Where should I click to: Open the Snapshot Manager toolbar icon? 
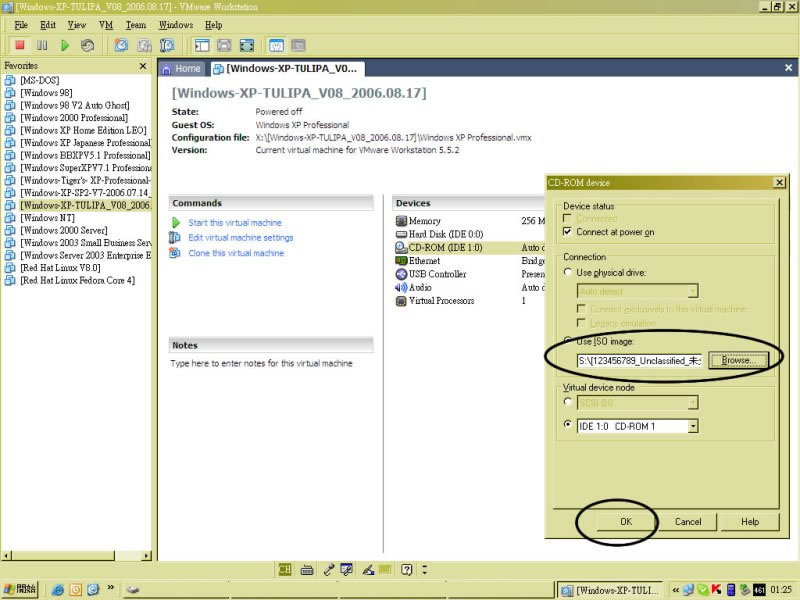coord(167,45)
